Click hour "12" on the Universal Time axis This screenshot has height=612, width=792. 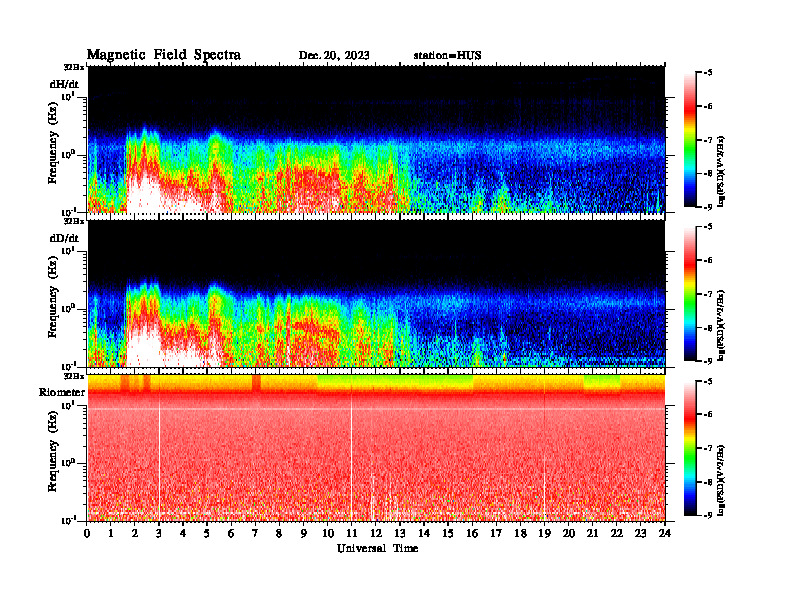click(376, 533)
